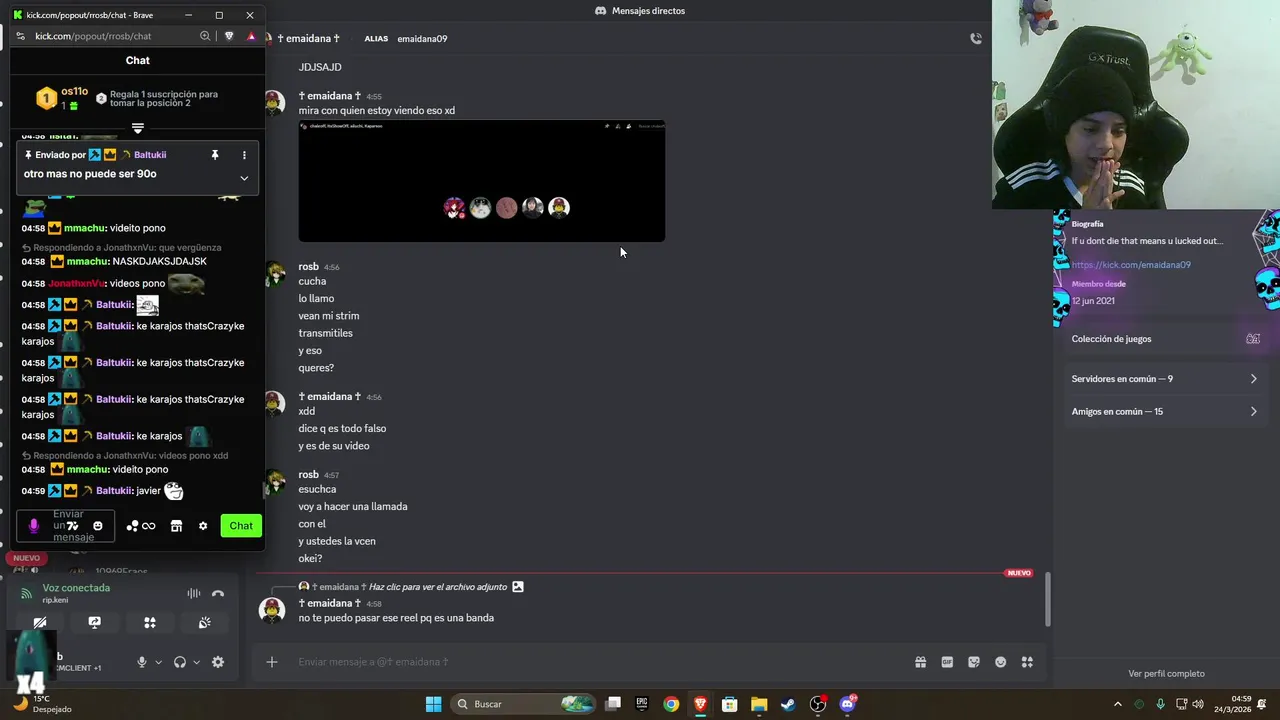Send message with green Chat button
Screen dimensions: 1280x720
[241, 526]
